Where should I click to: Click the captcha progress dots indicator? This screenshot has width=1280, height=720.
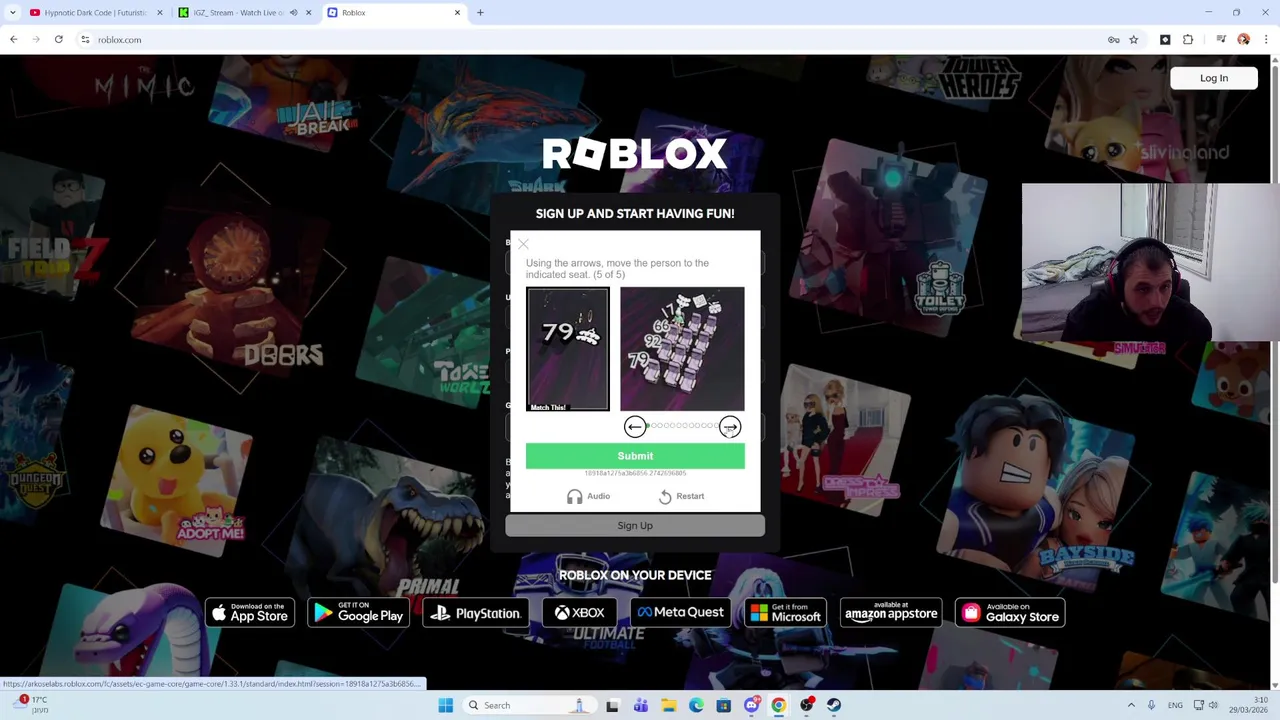[x=682, y=427]
